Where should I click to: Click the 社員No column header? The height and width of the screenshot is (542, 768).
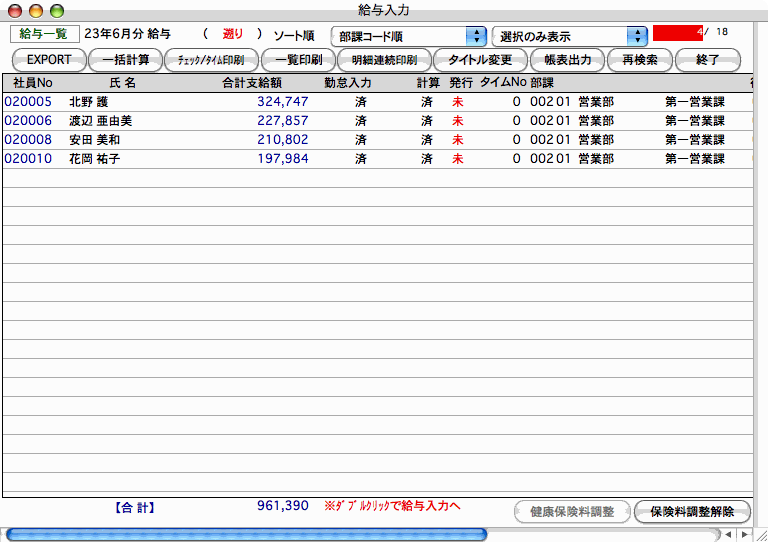point(33,82)
